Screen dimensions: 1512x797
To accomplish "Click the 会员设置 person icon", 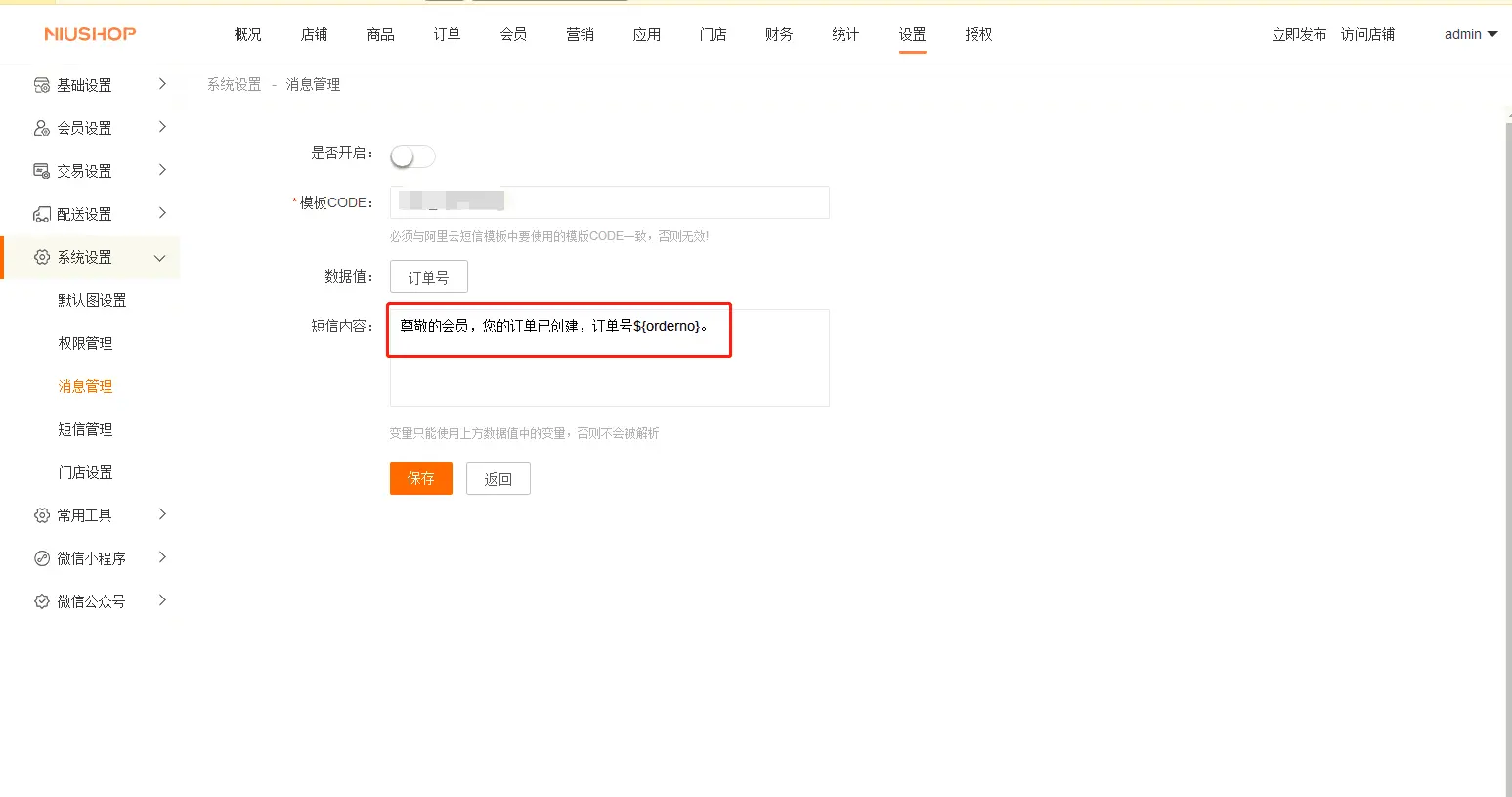I will coord(41,128).
